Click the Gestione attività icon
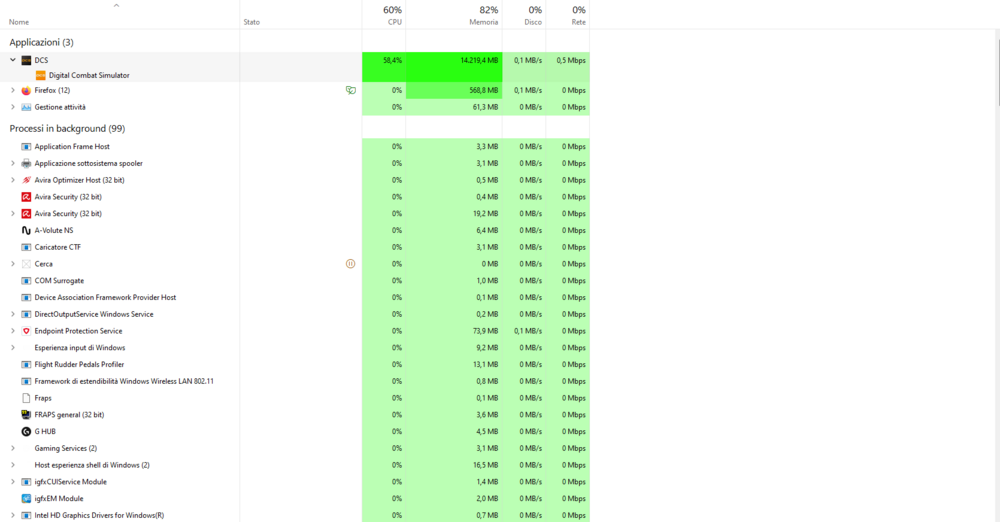 pos(26,107)
